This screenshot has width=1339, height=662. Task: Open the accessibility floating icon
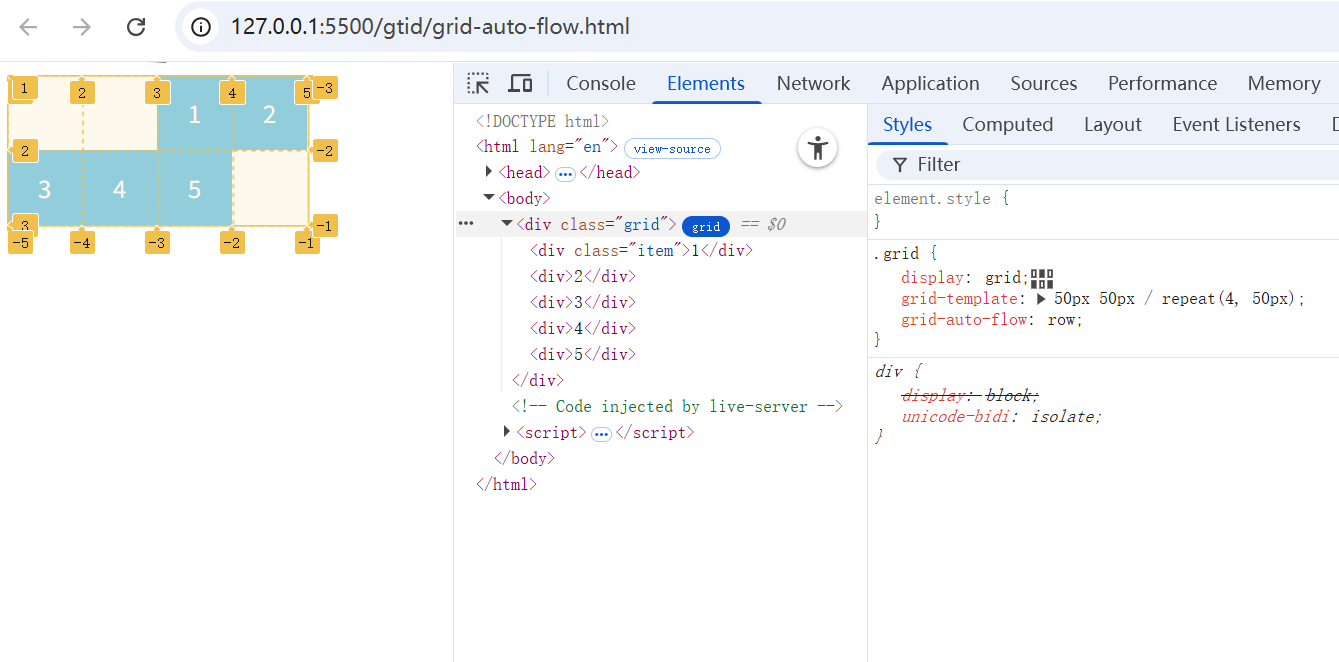pyautogui.click(x=818, y=149)
